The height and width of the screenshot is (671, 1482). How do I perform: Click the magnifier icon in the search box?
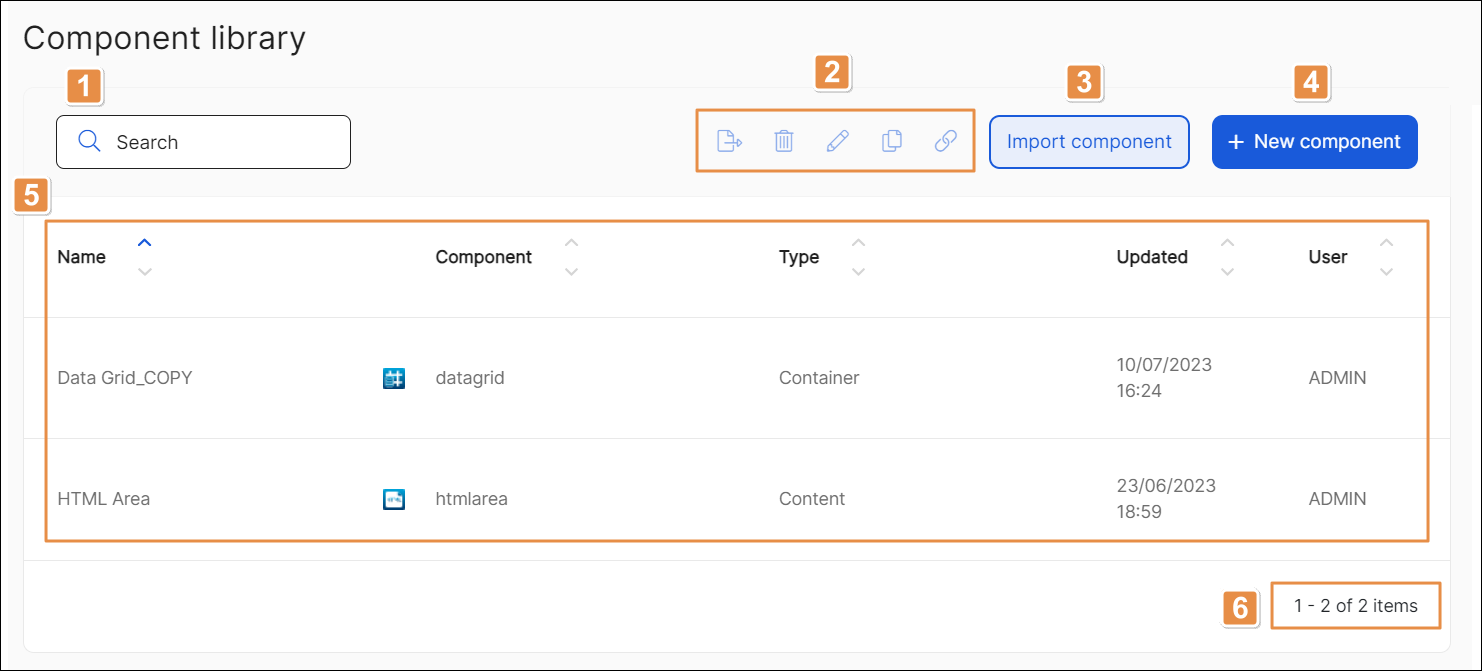click(x=89, y=141)
